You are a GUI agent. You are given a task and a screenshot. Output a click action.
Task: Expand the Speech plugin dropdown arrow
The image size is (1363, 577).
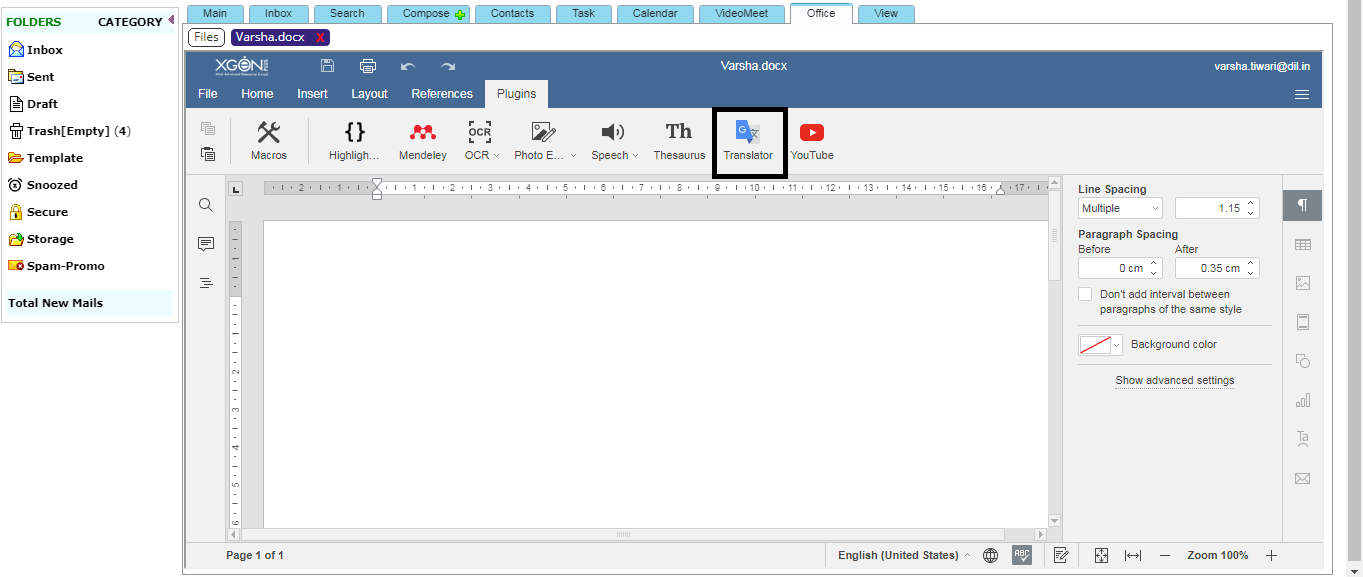click(x=636, y=156)
